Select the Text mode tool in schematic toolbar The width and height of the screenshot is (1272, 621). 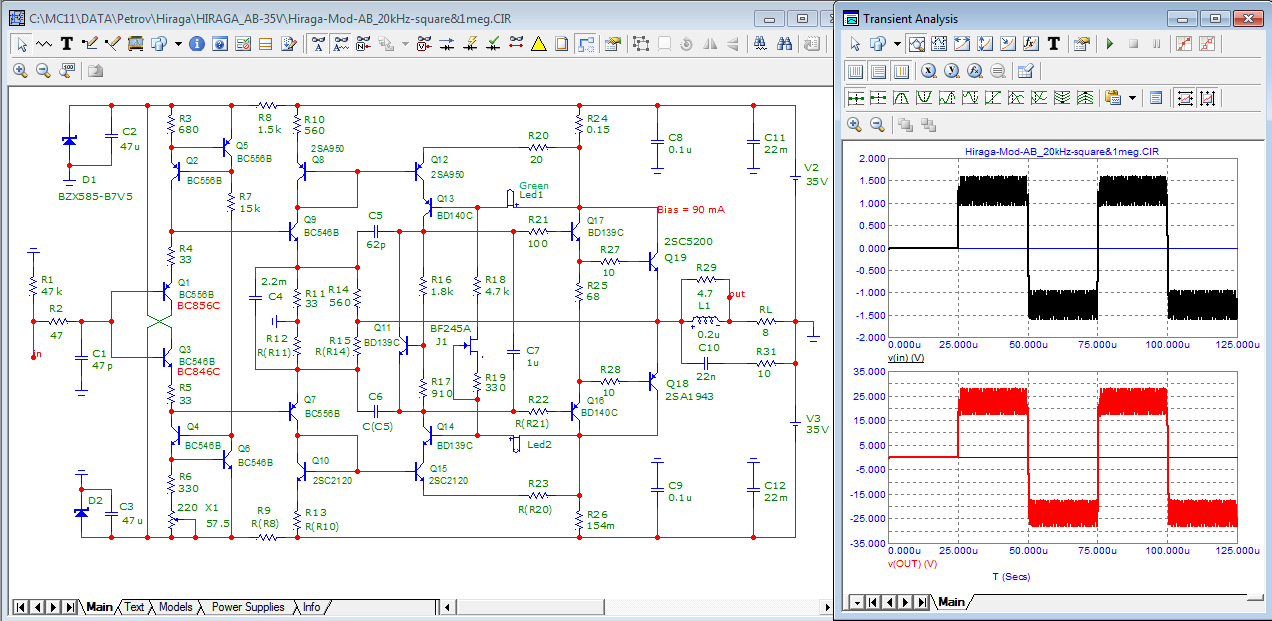[x=67, y=44]
